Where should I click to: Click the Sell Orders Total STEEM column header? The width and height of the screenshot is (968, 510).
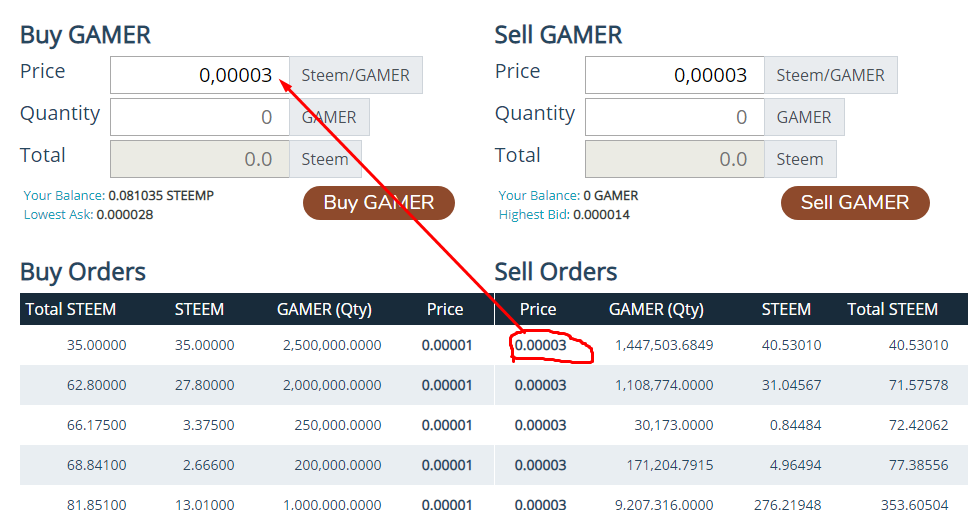tap(893, 309)
